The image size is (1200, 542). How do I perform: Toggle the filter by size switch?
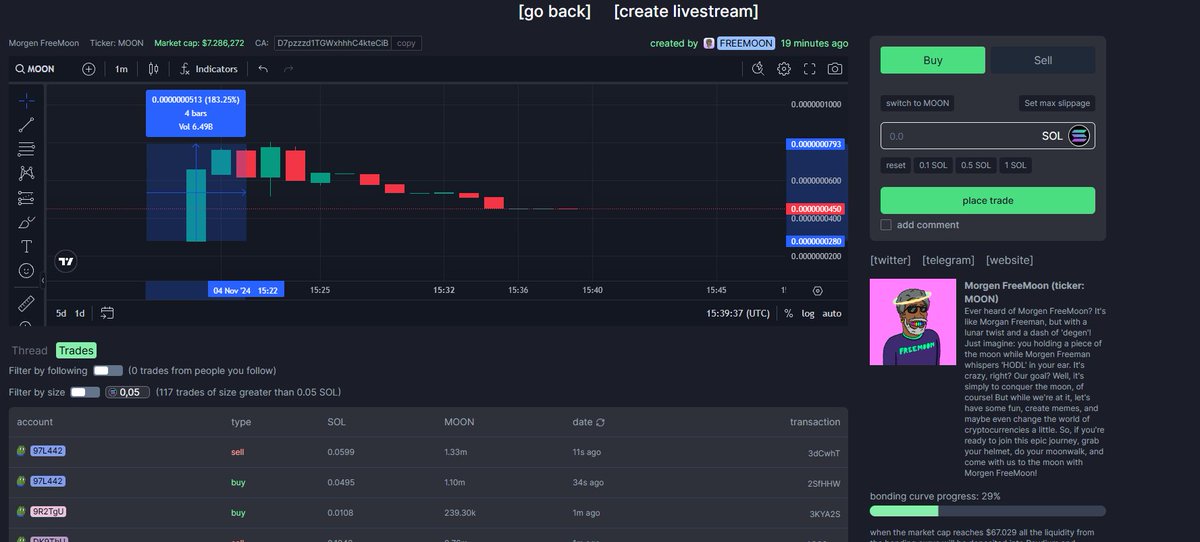pos(85,392)
